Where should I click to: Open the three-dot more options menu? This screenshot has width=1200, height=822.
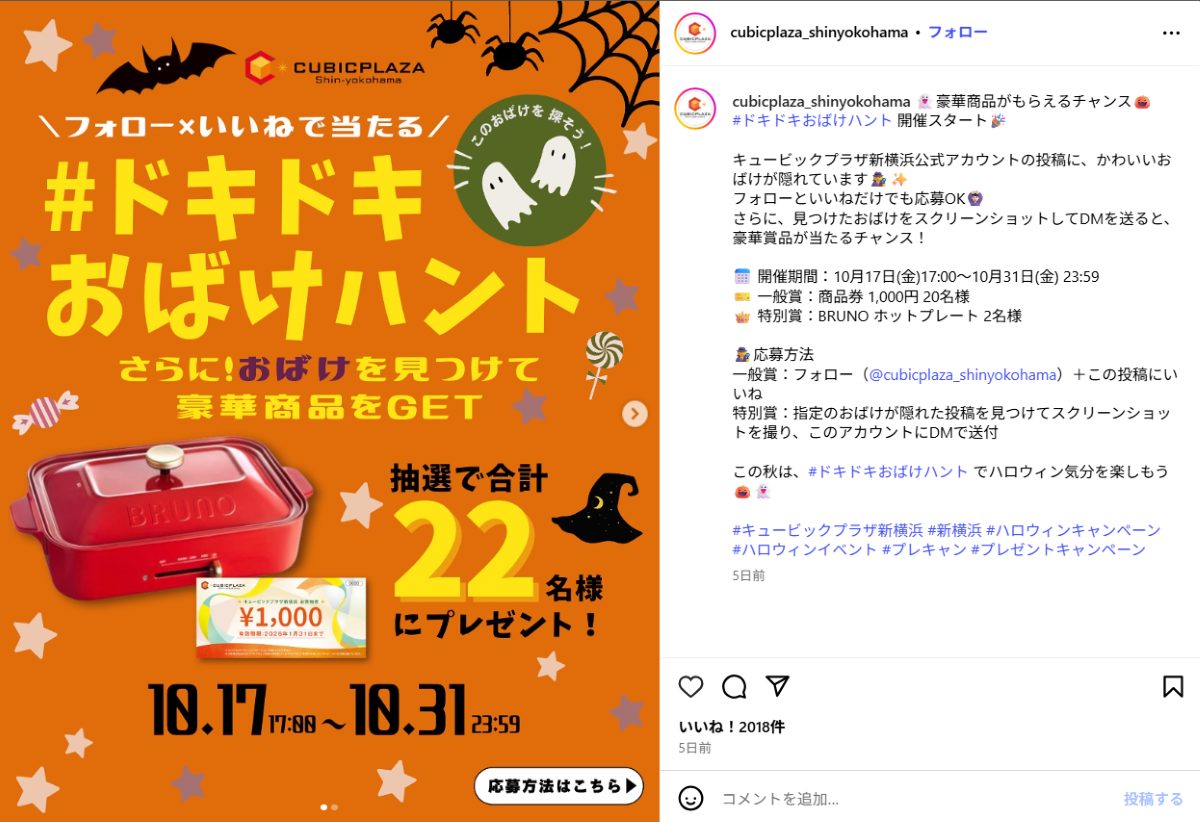click(x=1171, y=33)
